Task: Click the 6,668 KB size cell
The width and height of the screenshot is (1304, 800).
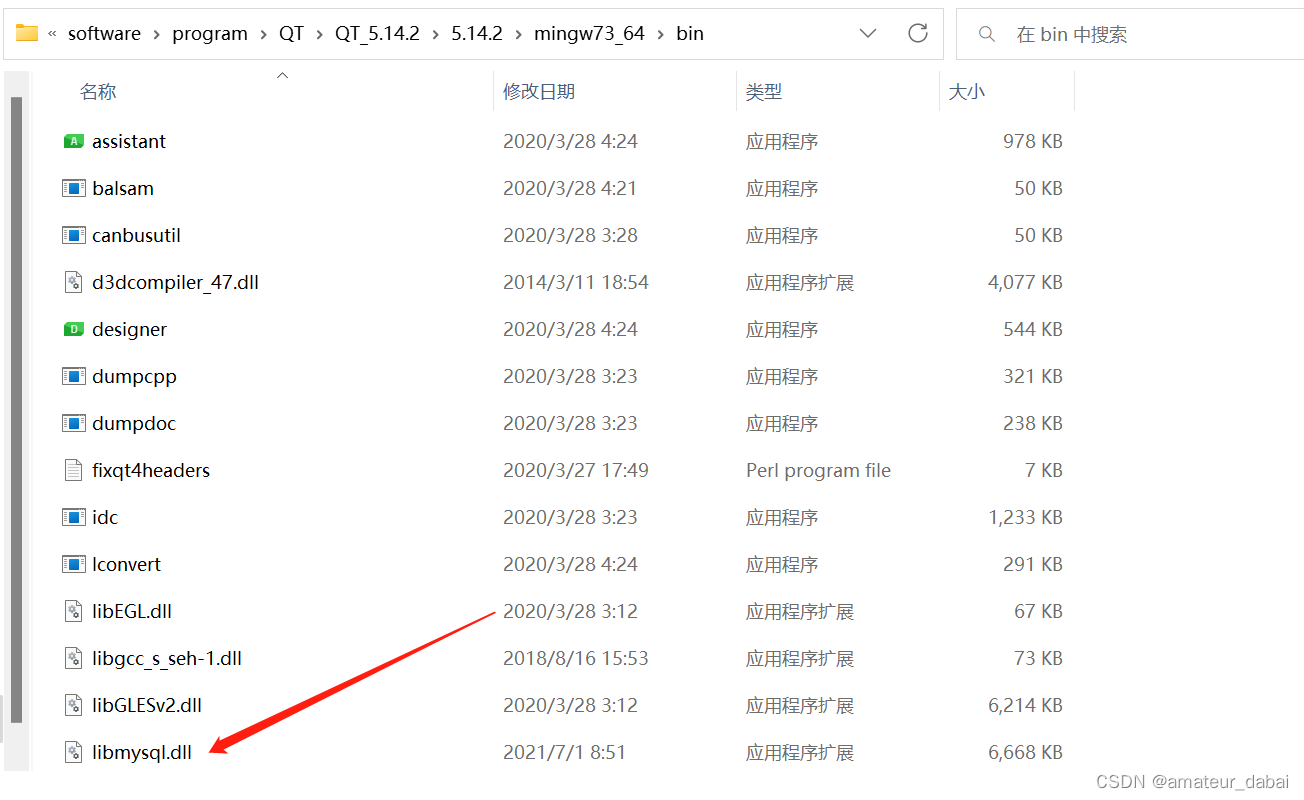Action: (x=1025, y=752)
